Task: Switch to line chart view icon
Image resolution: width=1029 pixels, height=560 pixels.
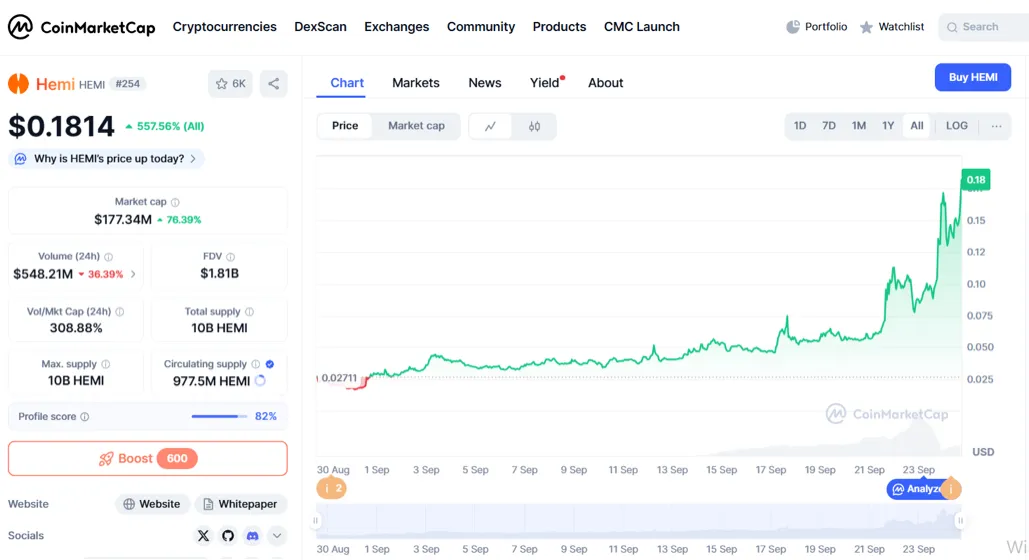Action: [x=490, y=126]
